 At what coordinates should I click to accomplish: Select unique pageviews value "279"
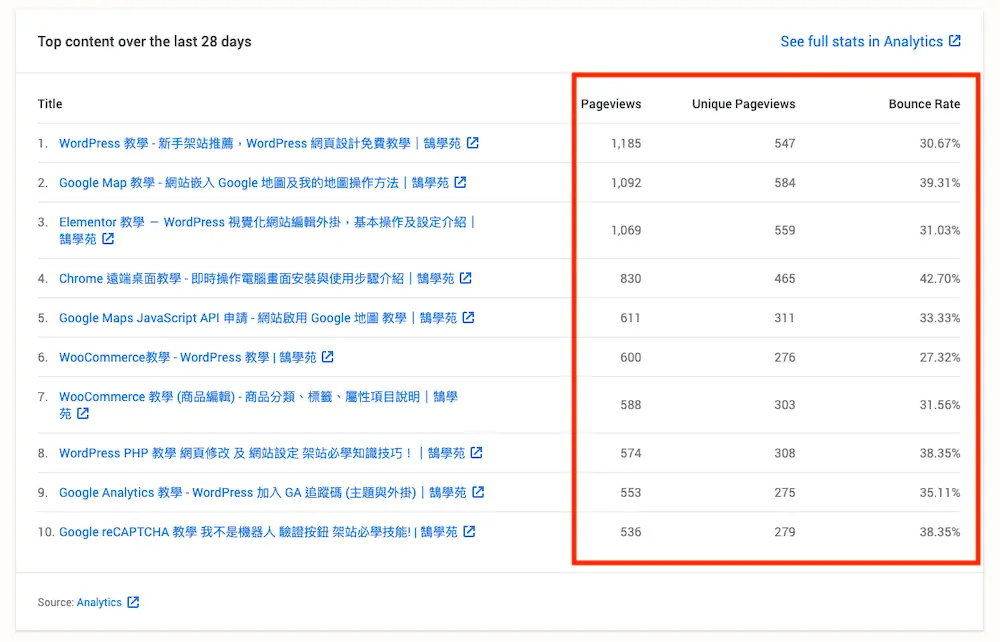785,532
